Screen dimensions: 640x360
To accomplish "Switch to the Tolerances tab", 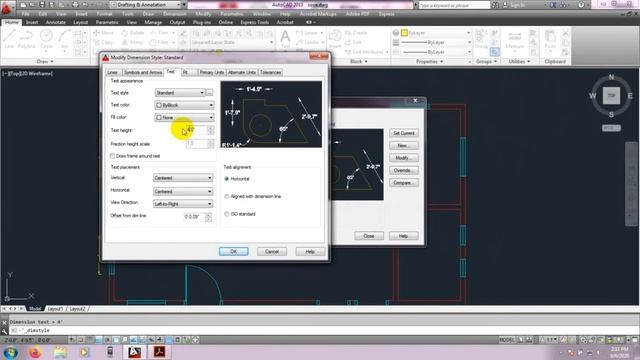I will pos(270,72).
